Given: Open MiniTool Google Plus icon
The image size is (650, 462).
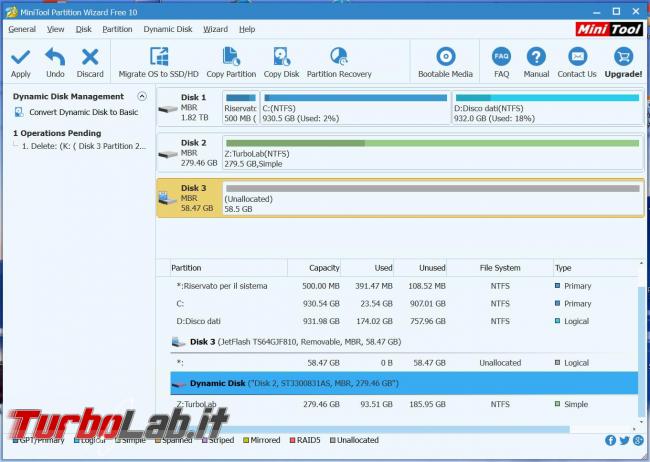Looking at the screenshot, I should 638,440.
